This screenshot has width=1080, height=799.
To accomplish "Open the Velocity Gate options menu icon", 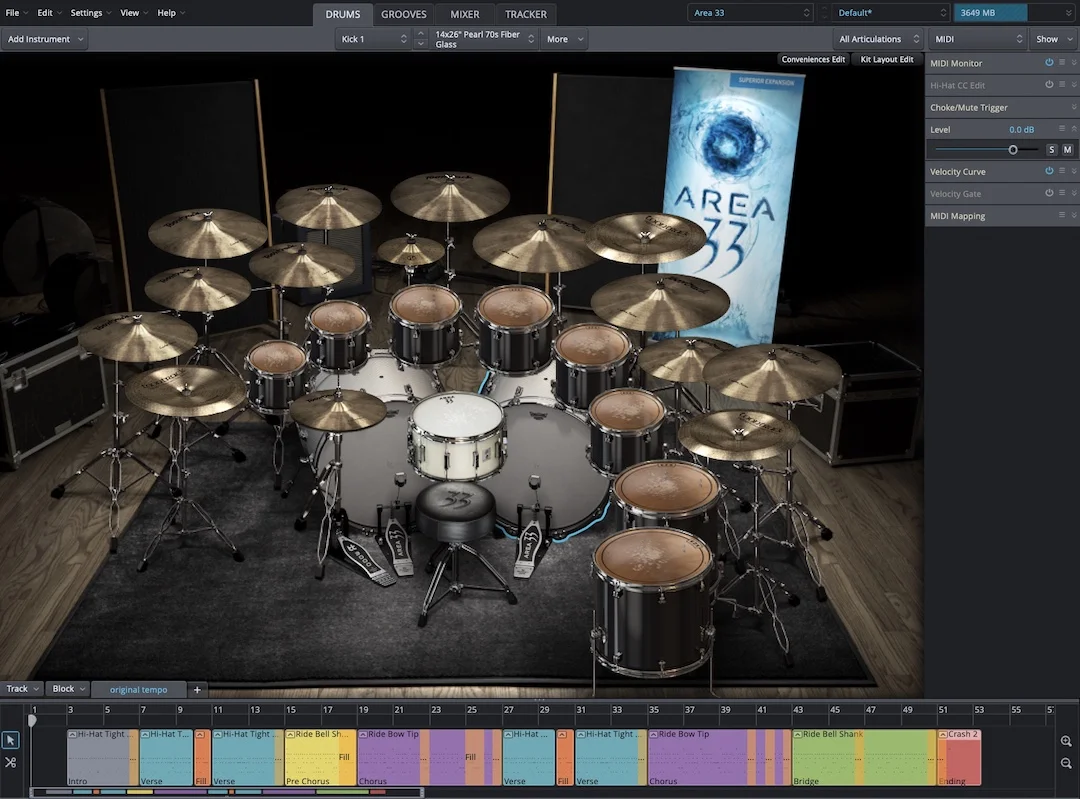I will pyautogui.click(x=1062, y=193).
